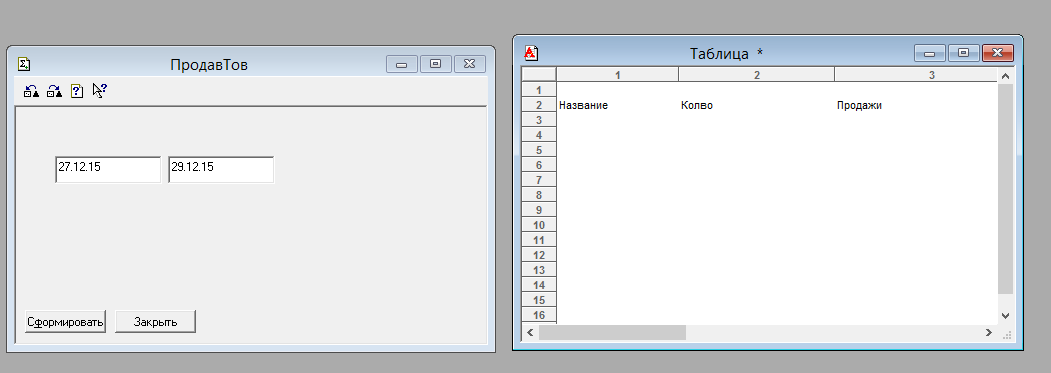Click the Закрыть button
This screenshot has height=373, width=1051.
coord(155,322)
